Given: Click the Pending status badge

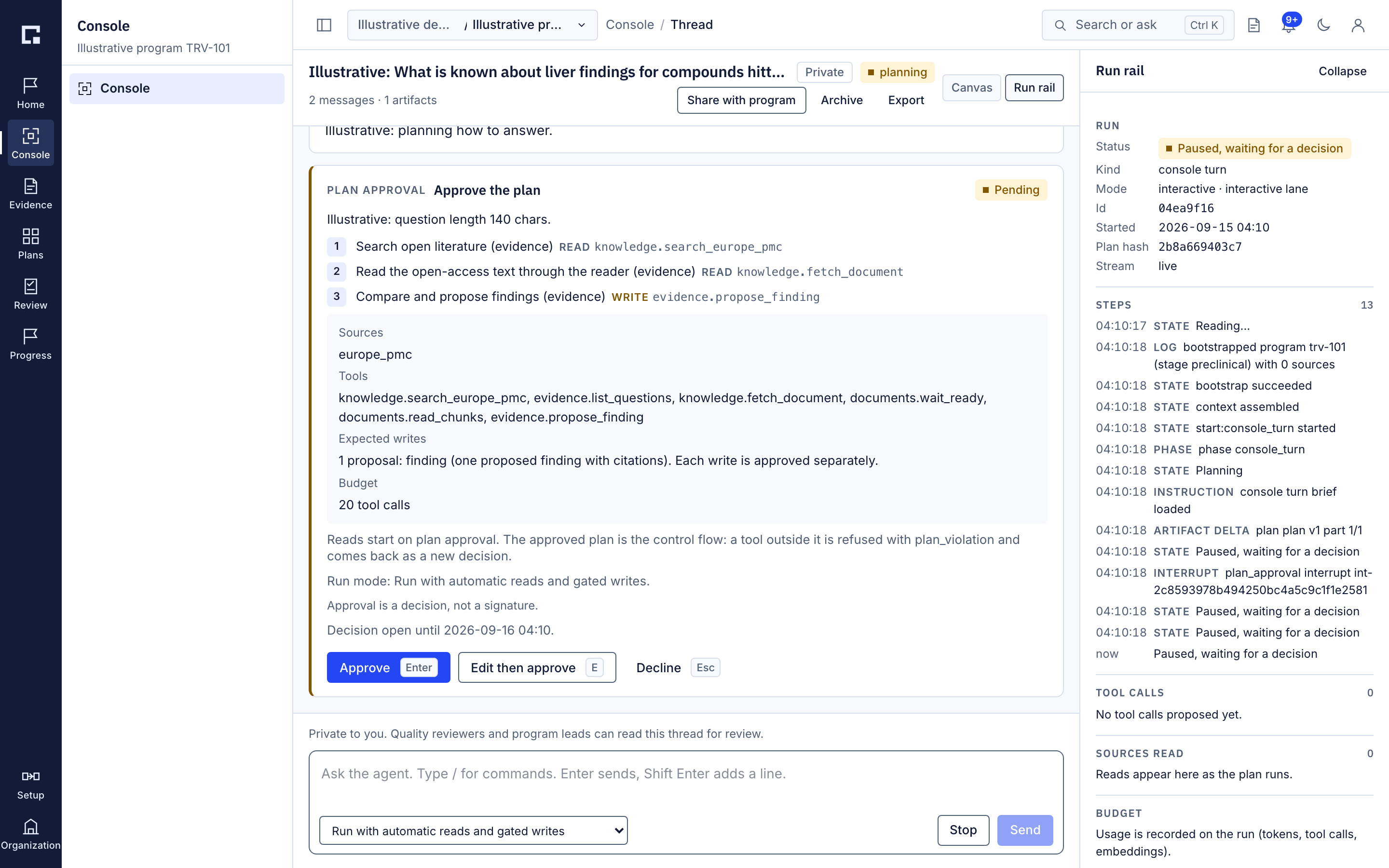Looking at the screenshot, I should click(1011, 190).
